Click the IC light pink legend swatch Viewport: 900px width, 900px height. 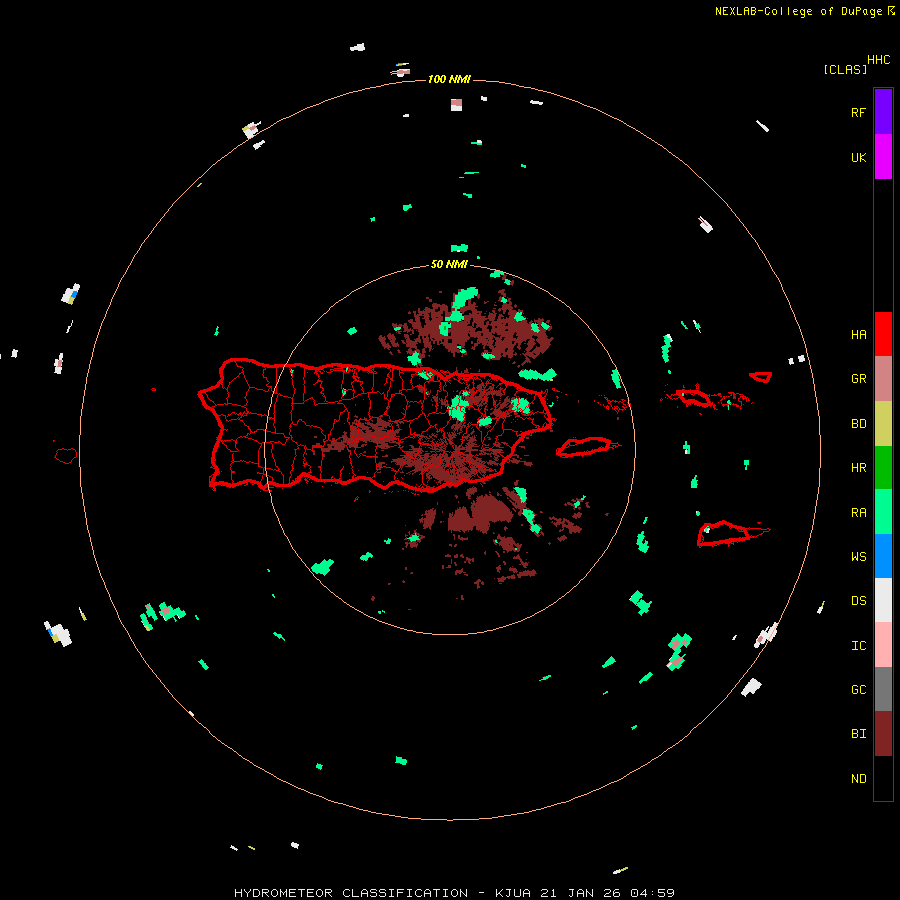click(x=883, y=645)
